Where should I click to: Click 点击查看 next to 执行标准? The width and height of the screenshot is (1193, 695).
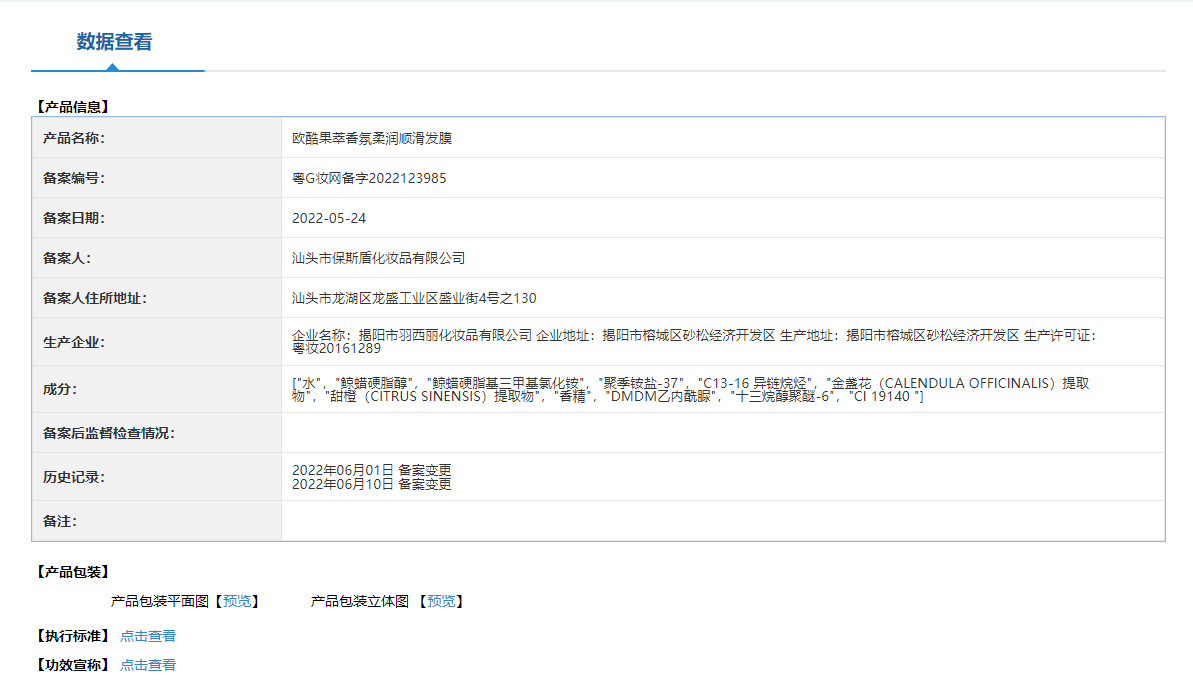pyautogui.click(x=147, y=635)
